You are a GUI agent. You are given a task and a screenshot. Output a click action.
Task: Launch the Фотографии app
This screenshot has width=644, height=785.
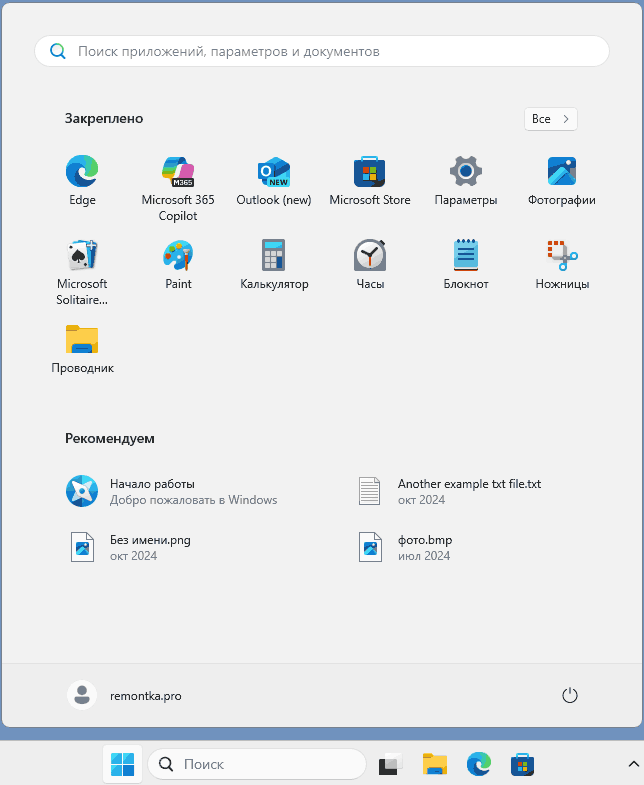pos(562,181)
